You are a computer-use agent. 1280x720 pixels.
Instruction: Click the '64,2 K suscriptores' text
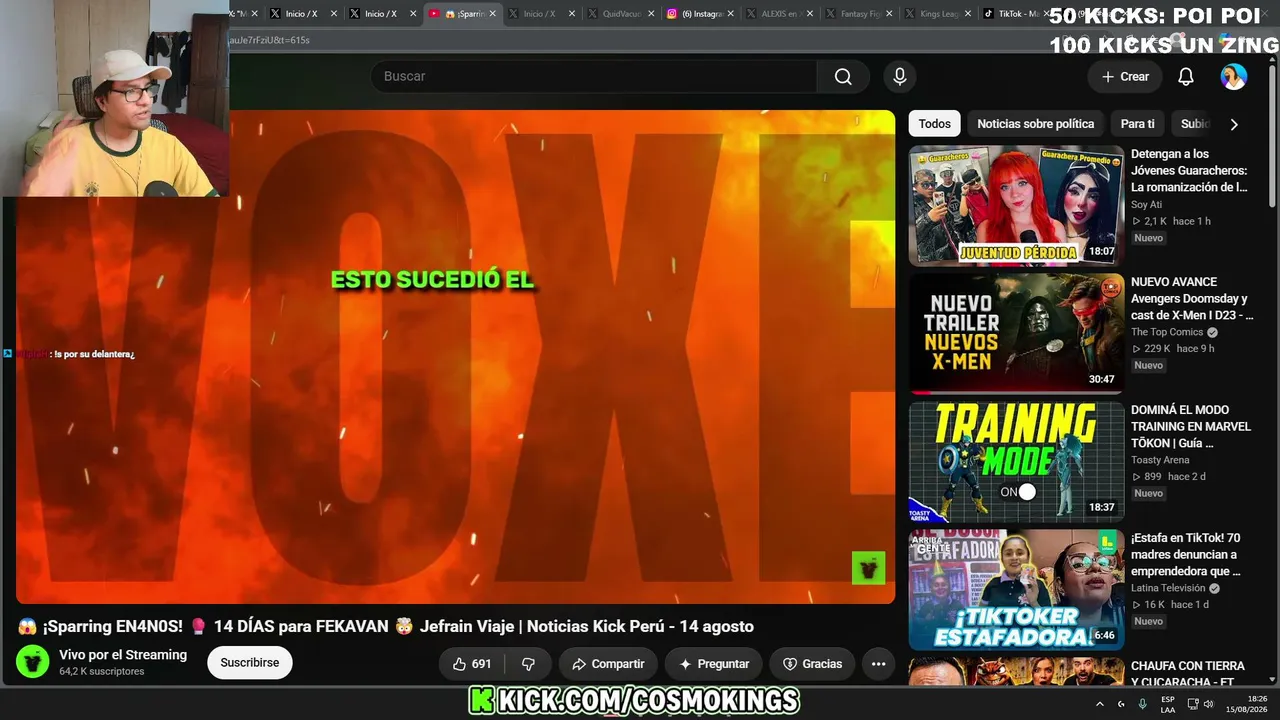(x=102, y=672)
